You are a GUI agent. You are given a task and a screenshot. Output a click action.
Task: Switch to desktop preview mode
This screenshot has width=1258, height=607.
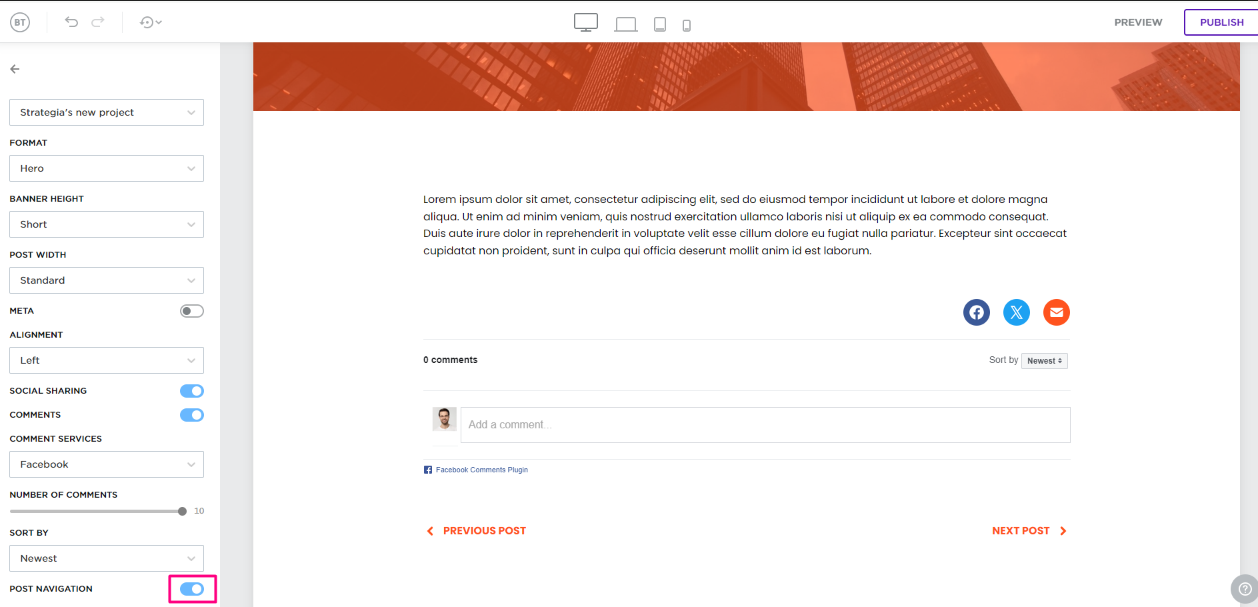pos(586,22)
